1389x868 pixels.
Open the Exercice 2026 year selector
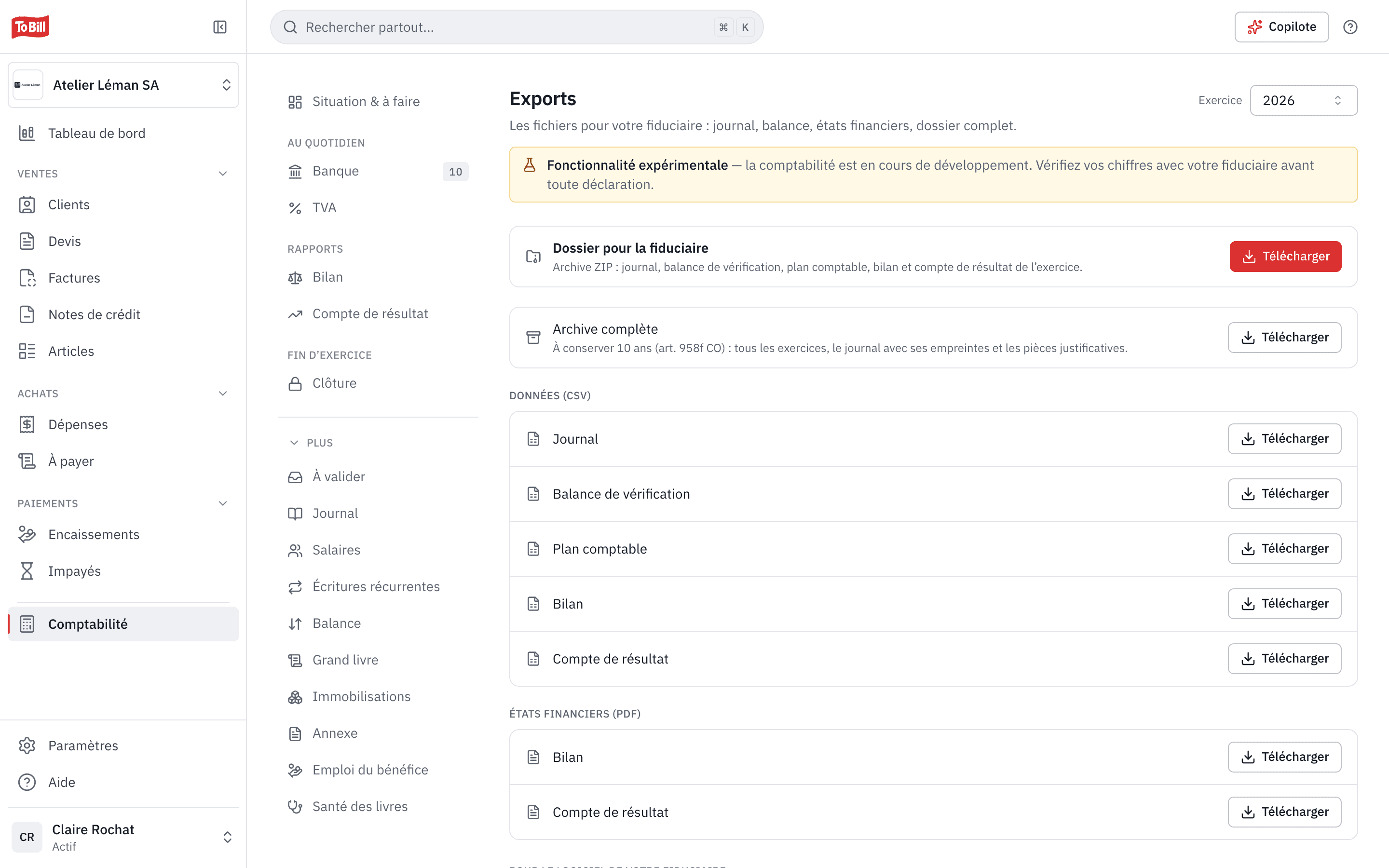[x=1304, y=100]
